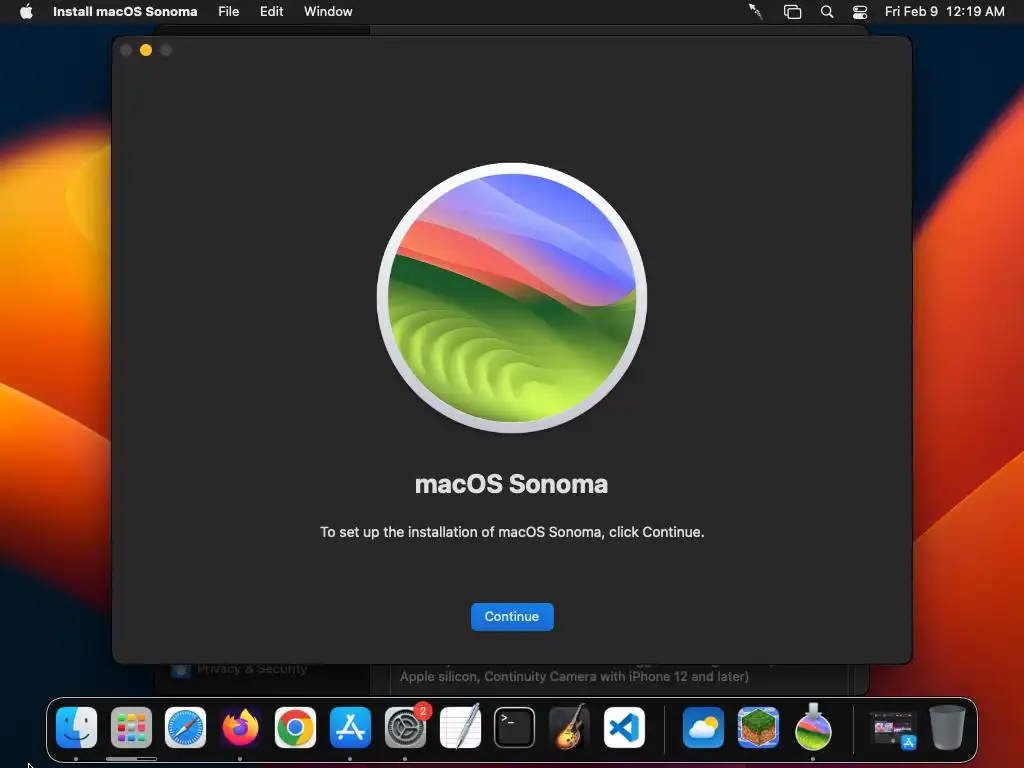Open Terminal from the Dock
Viewport: 1024px width, 768px height.
pyautogui.click(x=515, y=728)
